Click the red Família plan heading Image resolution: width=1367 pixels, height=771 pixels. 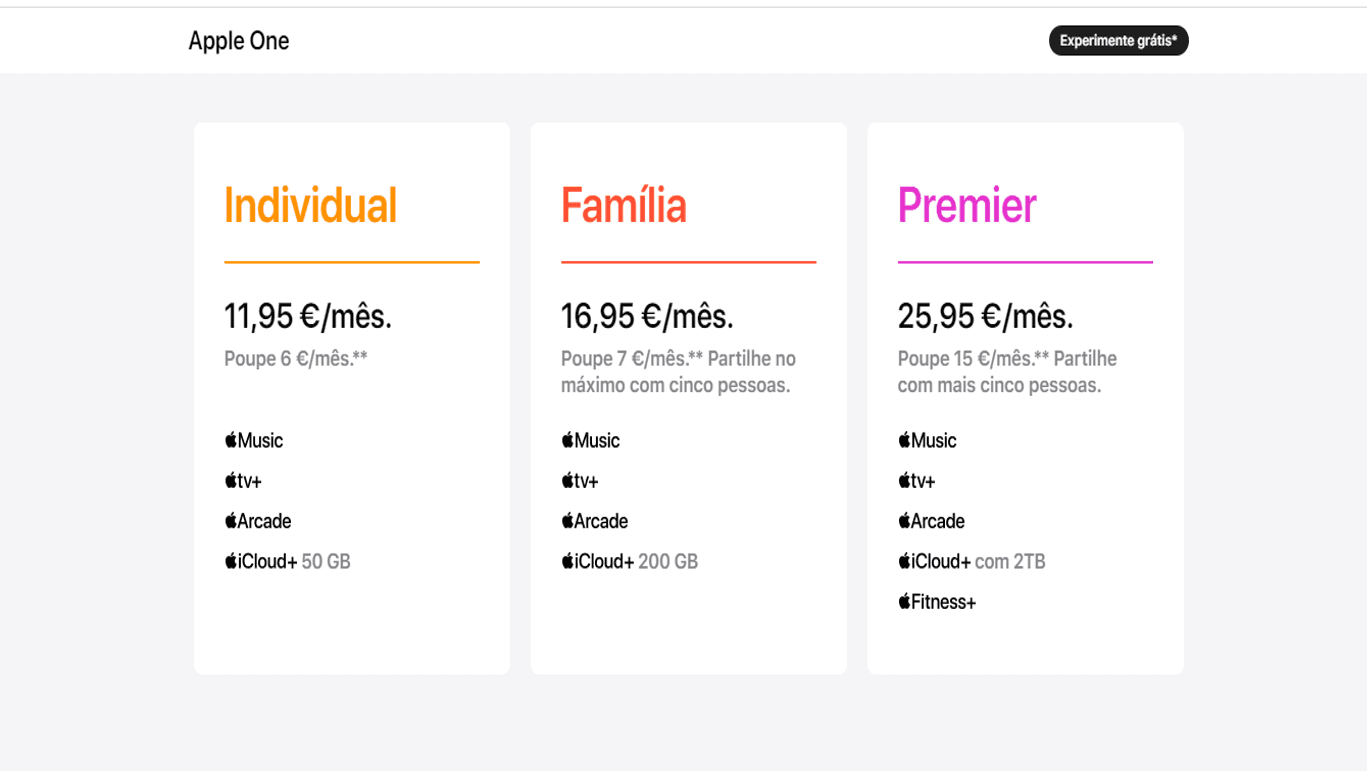coord(624,206)
